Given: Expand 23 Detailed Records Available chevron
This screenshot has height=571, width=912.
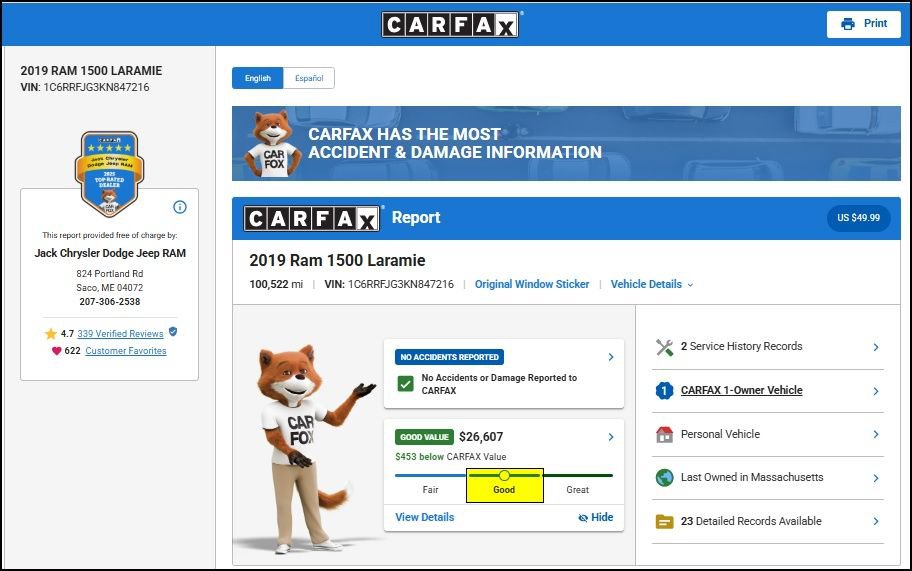Looking at the screenshot, I should coord(876,522).
